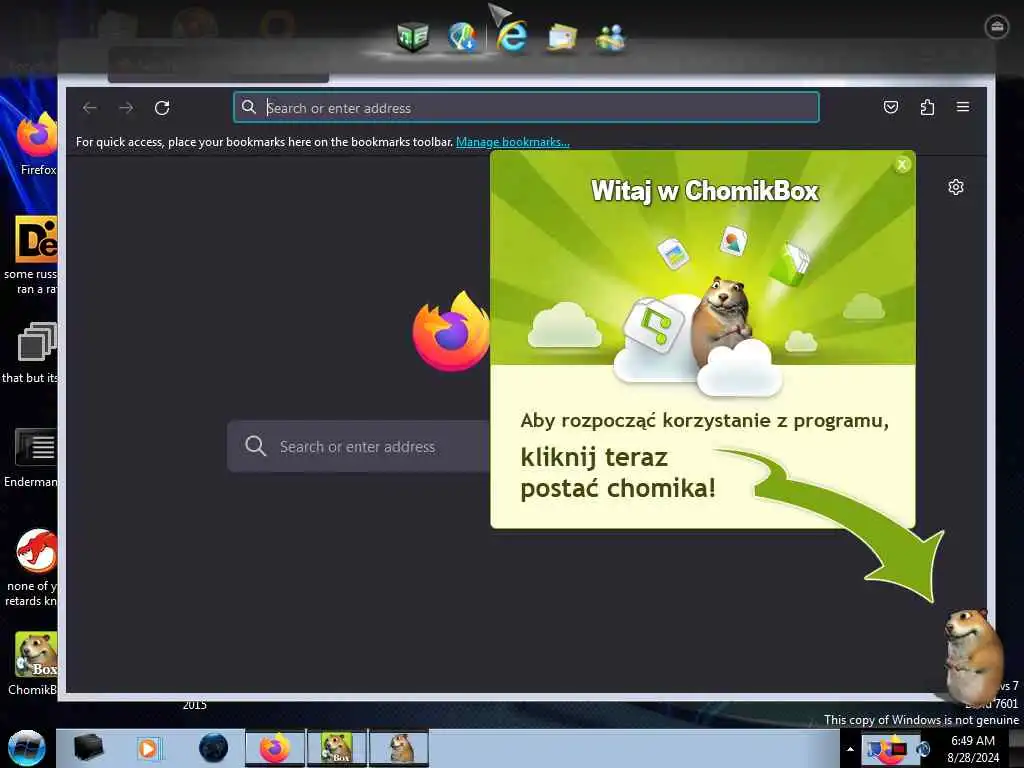Open the Windows Start orb

[x=26, y=748]
